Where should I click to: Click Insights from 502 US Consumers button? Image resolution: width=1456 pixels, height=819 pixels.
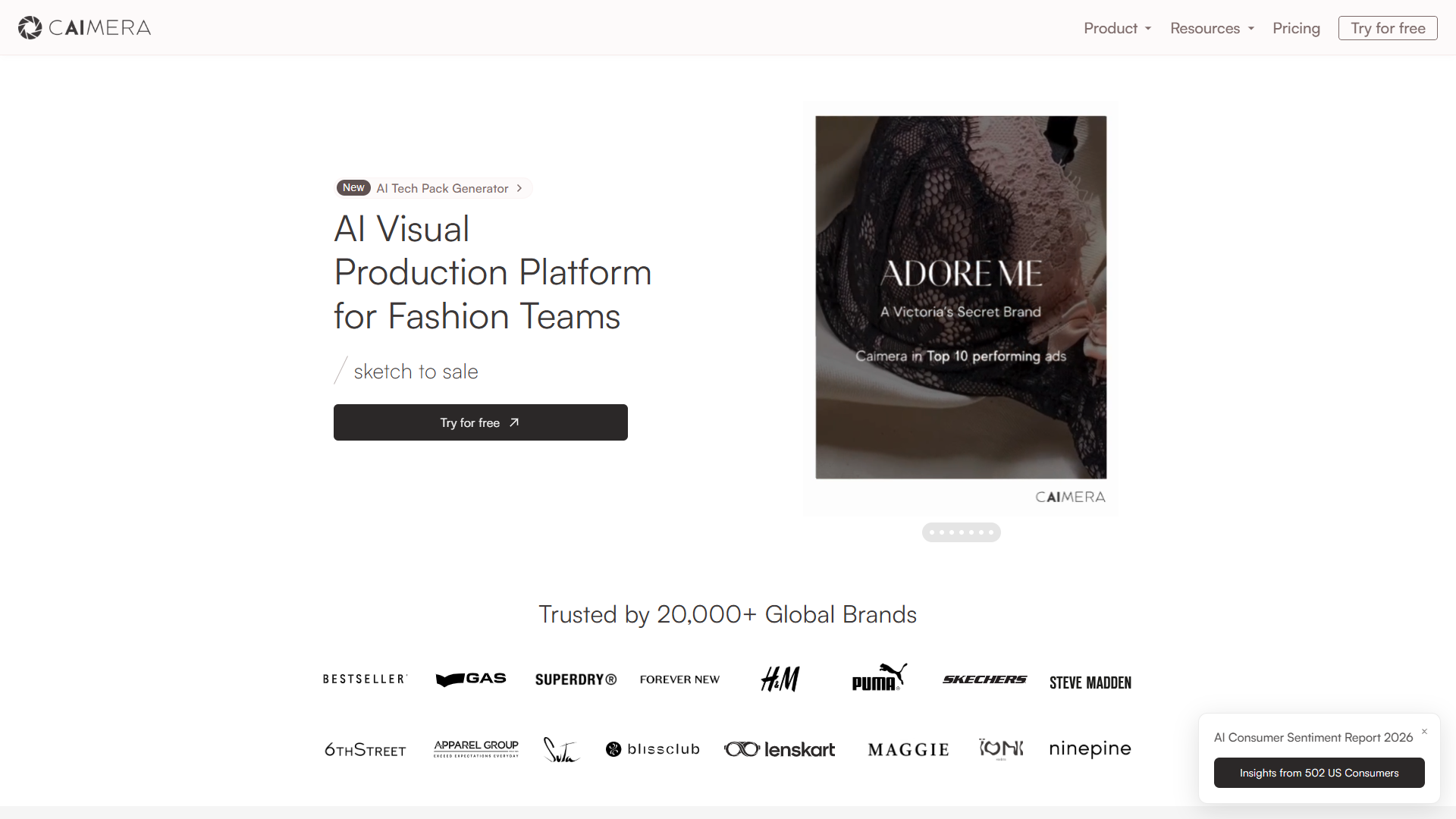point(1319,773)
